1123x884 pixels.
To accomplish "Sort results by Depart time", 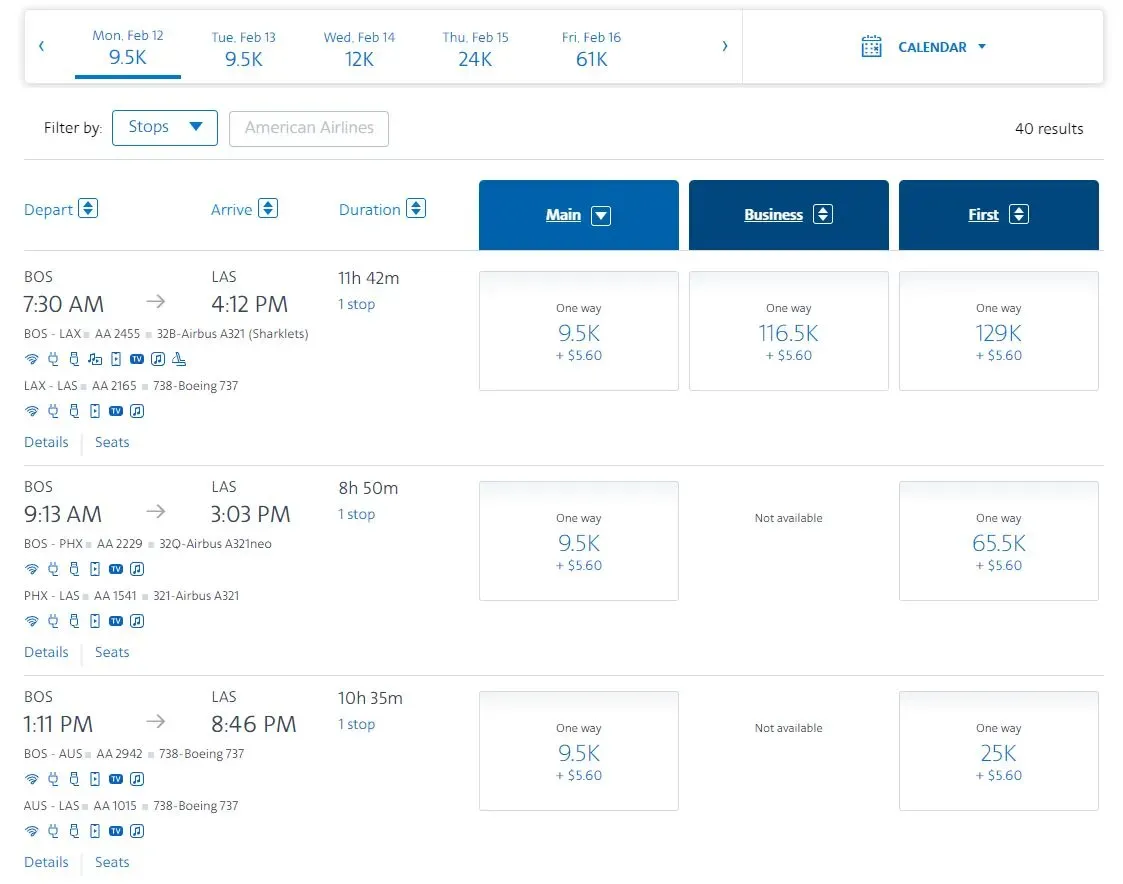I will (x=88, y=209).
